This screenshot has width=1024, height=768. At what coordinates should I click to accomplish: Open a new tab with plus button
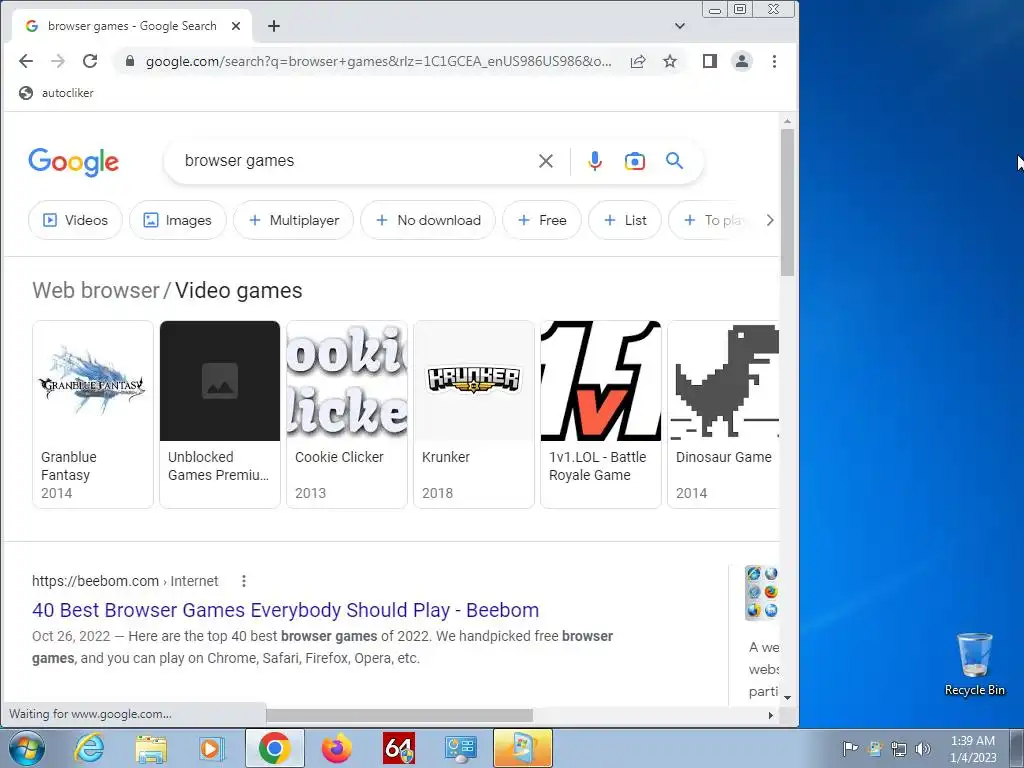click(x=274, y=26)
